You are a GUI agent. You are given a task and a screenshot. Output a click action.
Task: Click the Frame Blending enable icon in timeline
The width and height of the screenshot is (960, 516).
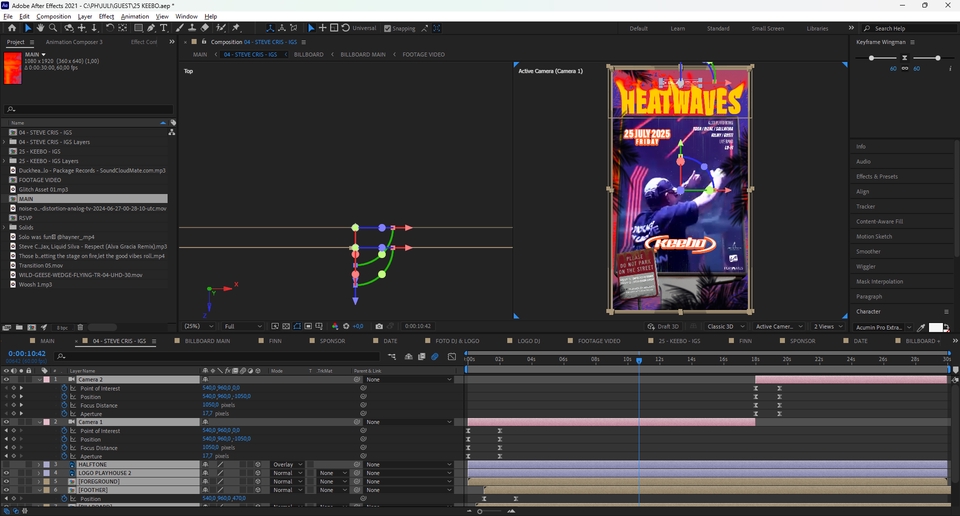(x=421, y=356)
